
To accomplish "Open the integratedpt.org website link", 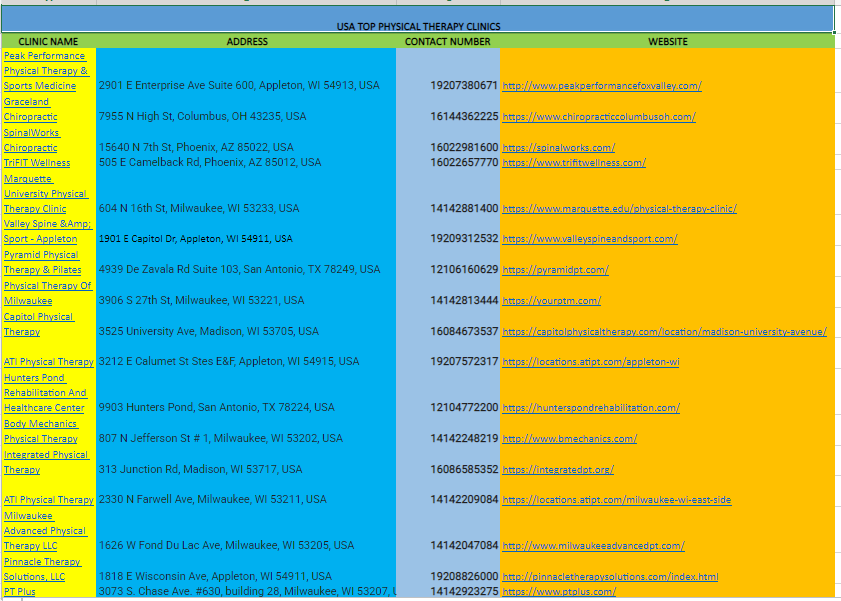I will (x=558, y=470).
